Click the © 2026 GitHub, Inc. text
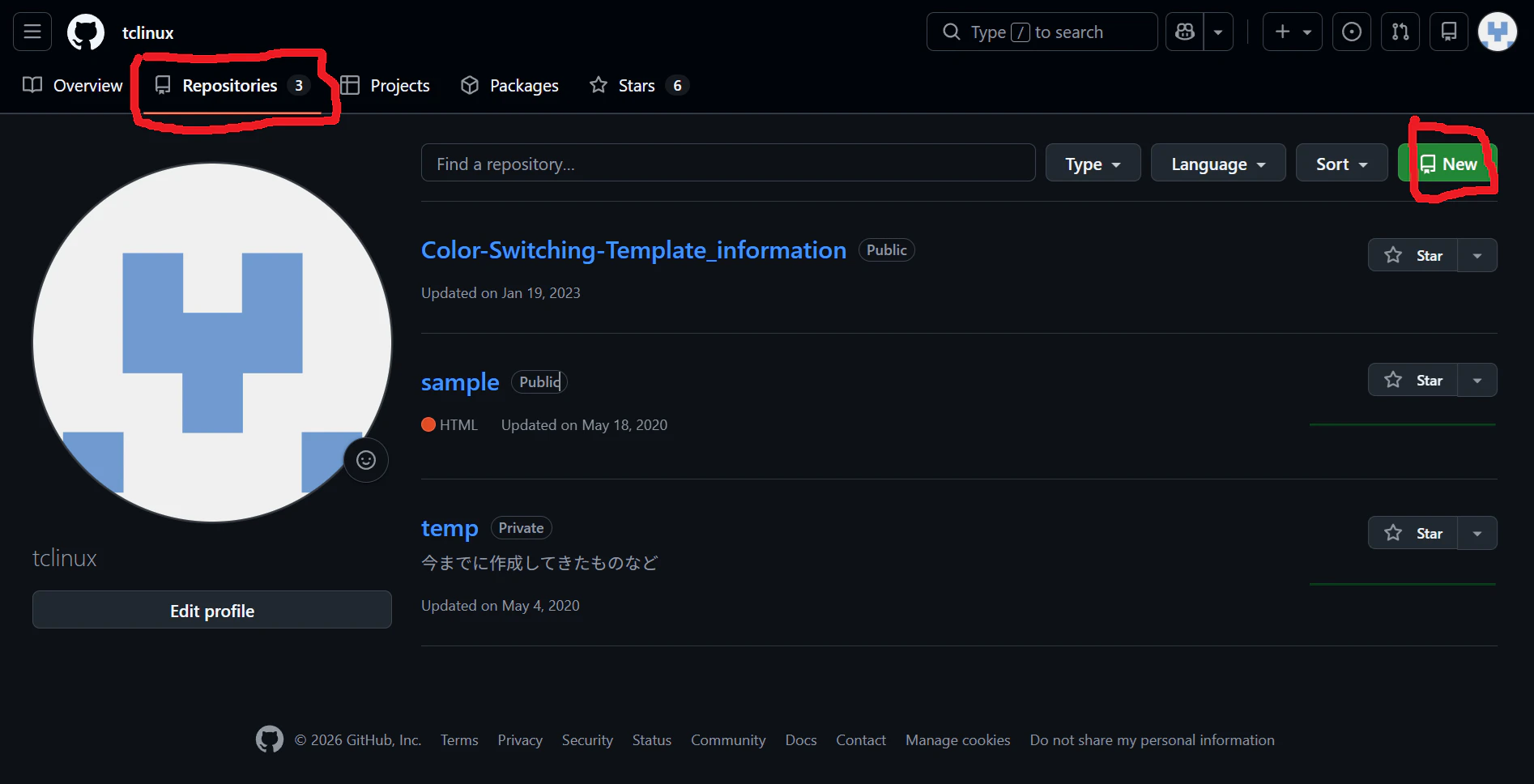 pyautogui.click(x=358, y=739)
